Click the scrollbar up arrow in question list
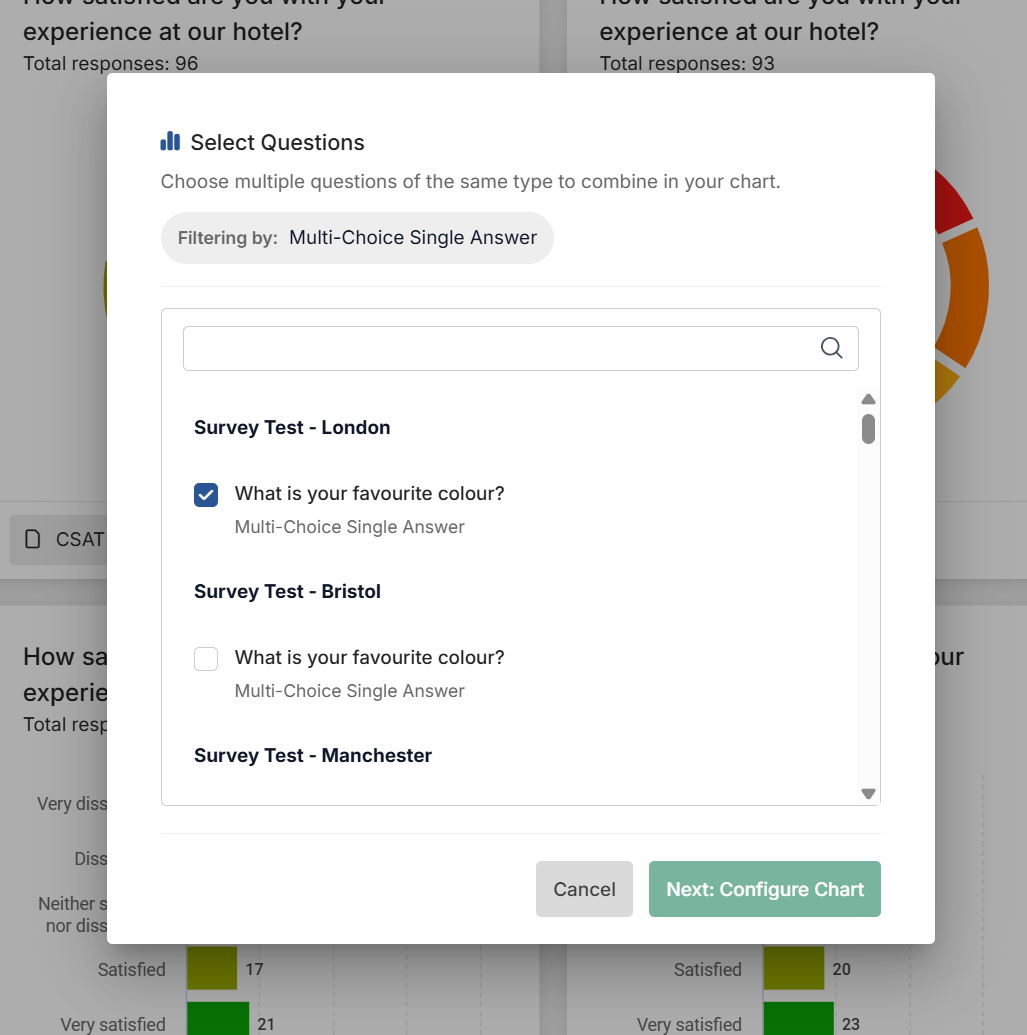1027x1035 pixels. click(x=868, y=399)
